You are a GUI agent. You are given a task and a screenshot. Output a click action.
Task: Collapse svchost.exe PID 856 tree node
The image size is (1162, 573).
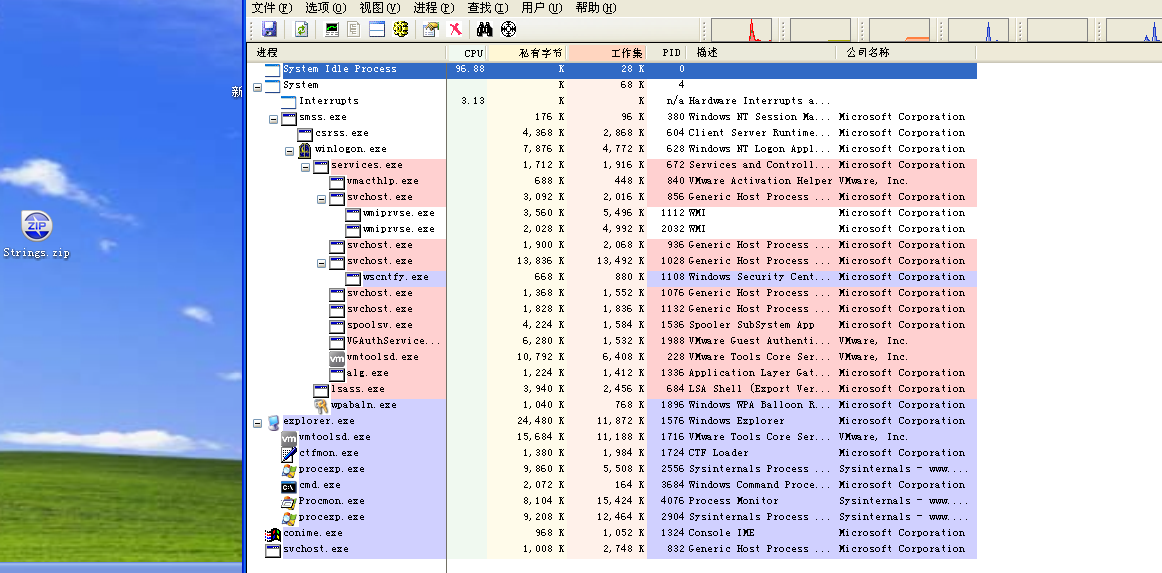(322, 199)
